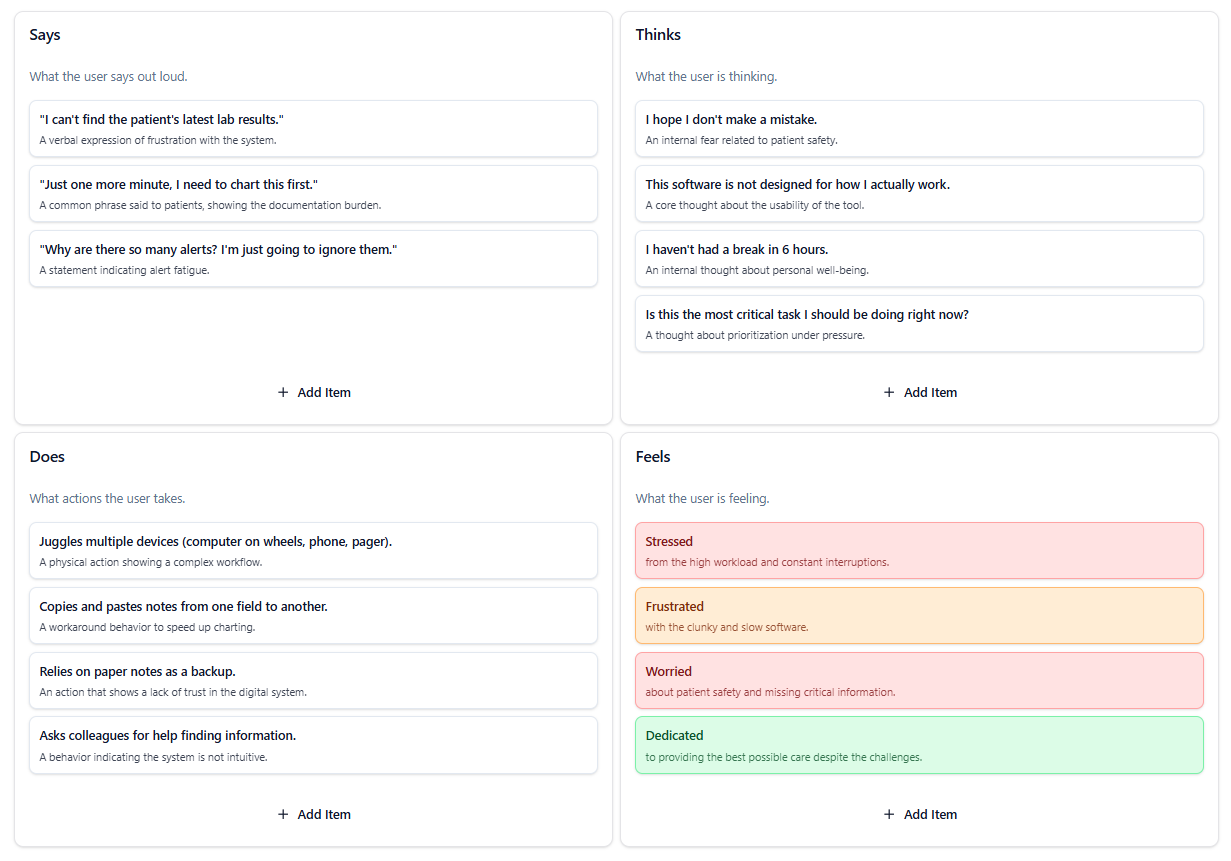Click 'I haven't had a break in 6 hours'

919,259
